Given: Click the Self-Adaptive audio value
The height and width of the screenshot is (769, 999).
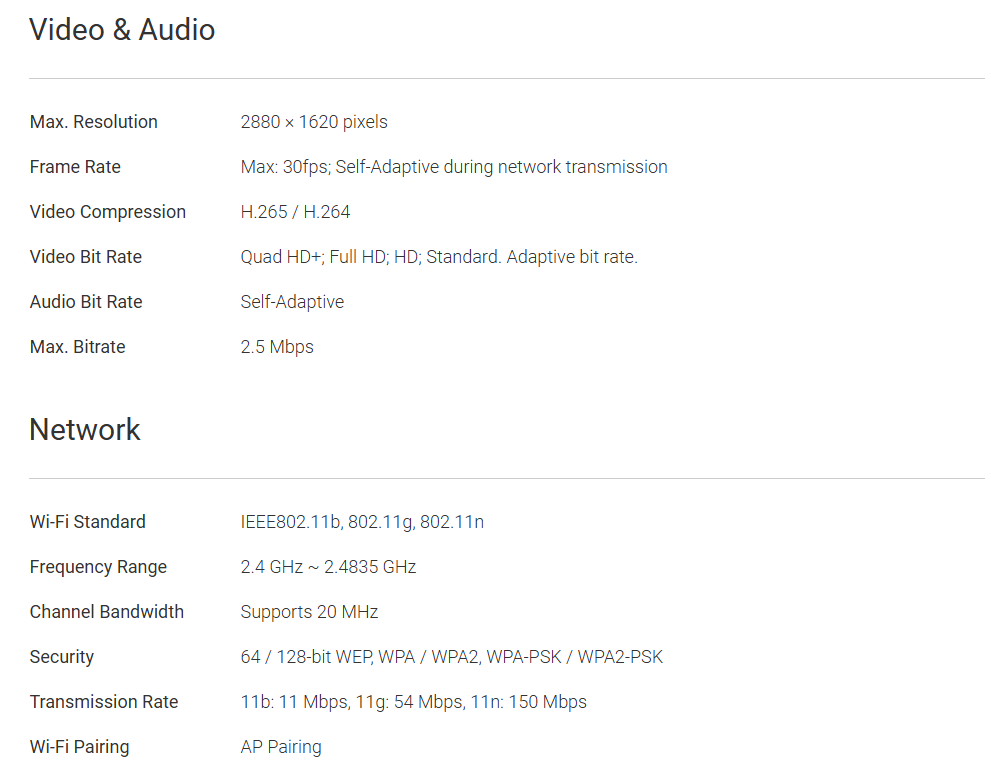Looking at the screenshot, I should pos(292,302).
